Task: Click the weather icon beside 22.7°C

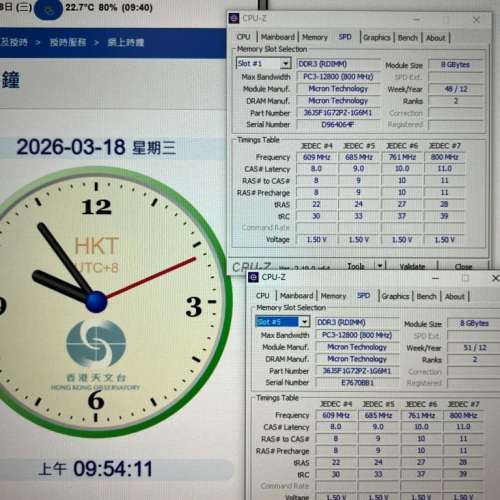Action: pos(49,9)
